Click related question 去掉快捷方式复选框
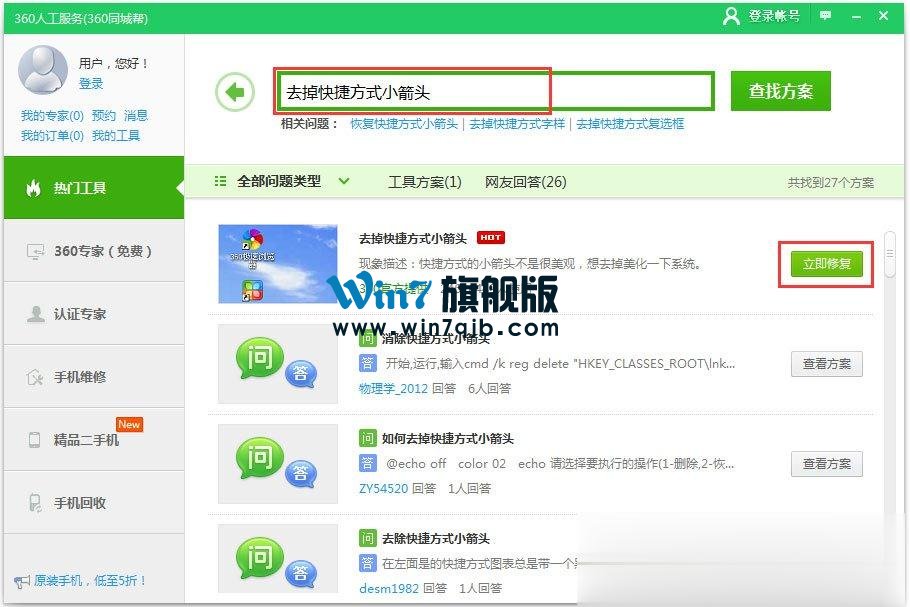Screen dimensions: 910x607 coord(630,124)
